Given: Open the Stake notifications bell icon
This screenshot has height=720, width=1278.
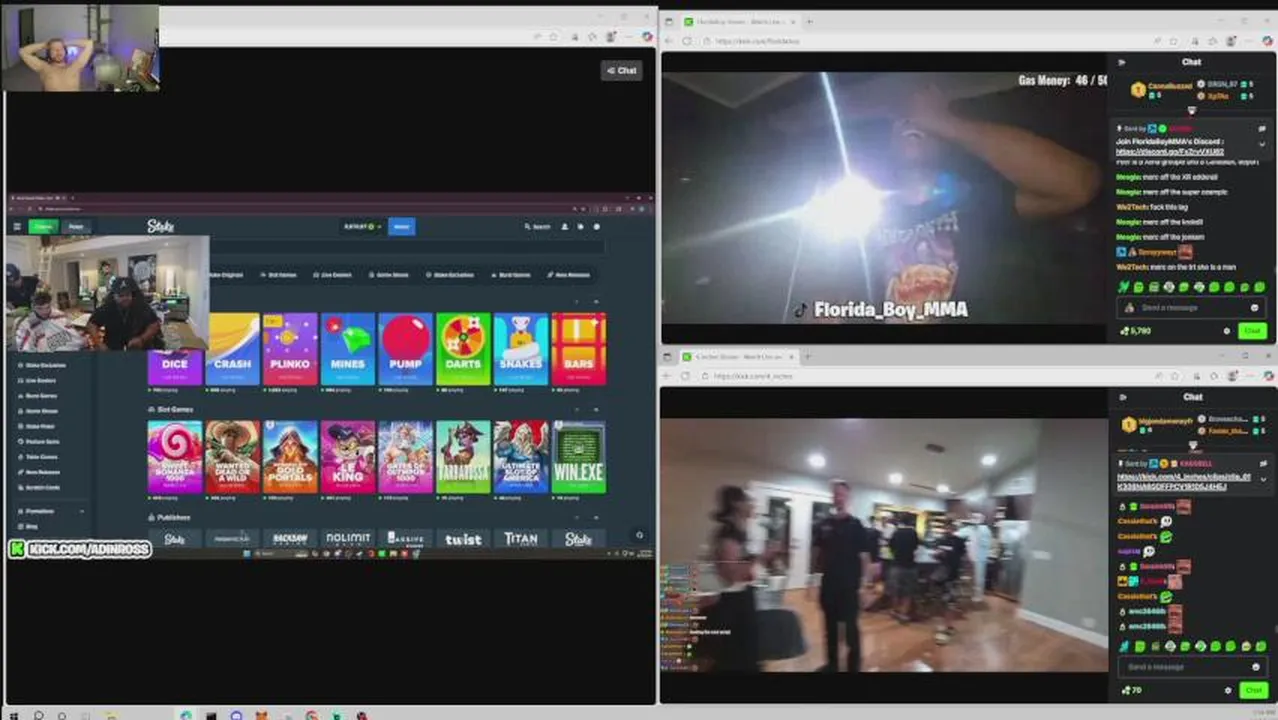Looking at the screenshot, I should point(580,227).
